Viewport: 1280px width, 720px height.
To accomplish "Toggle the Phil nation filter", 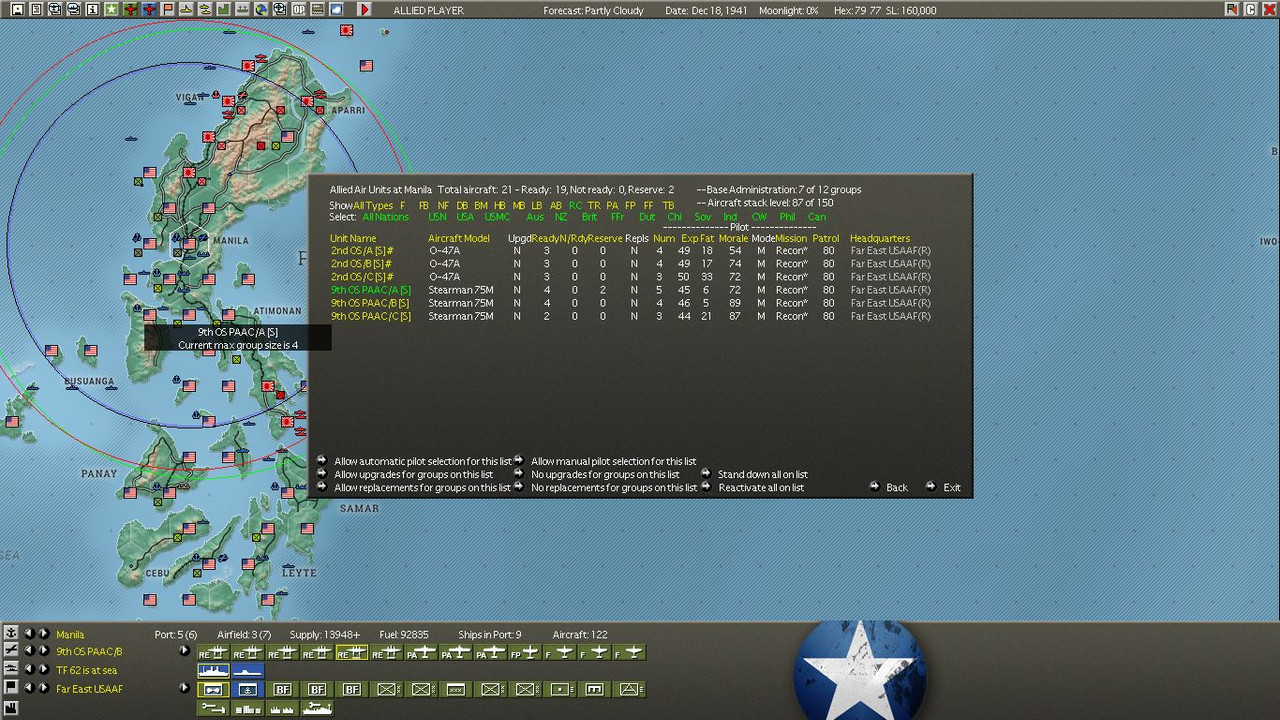I will coord(789,217).
